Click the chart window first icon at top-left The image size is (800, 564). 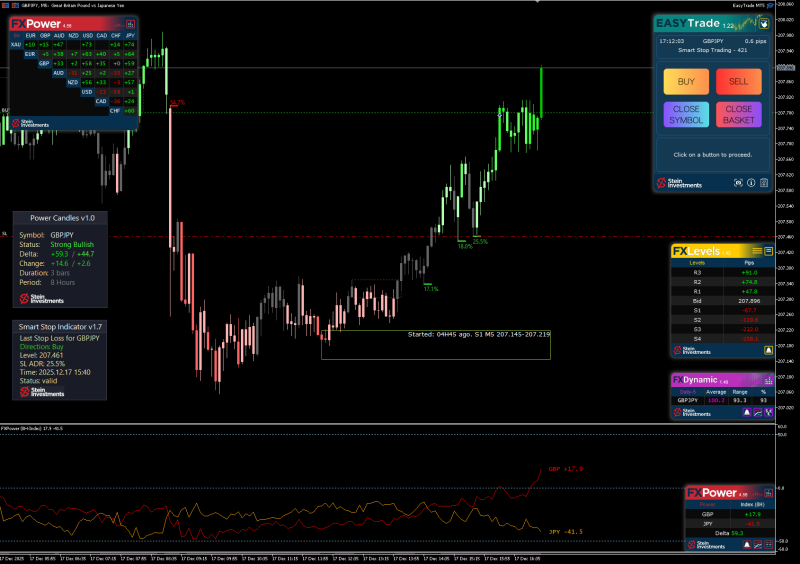6,5
